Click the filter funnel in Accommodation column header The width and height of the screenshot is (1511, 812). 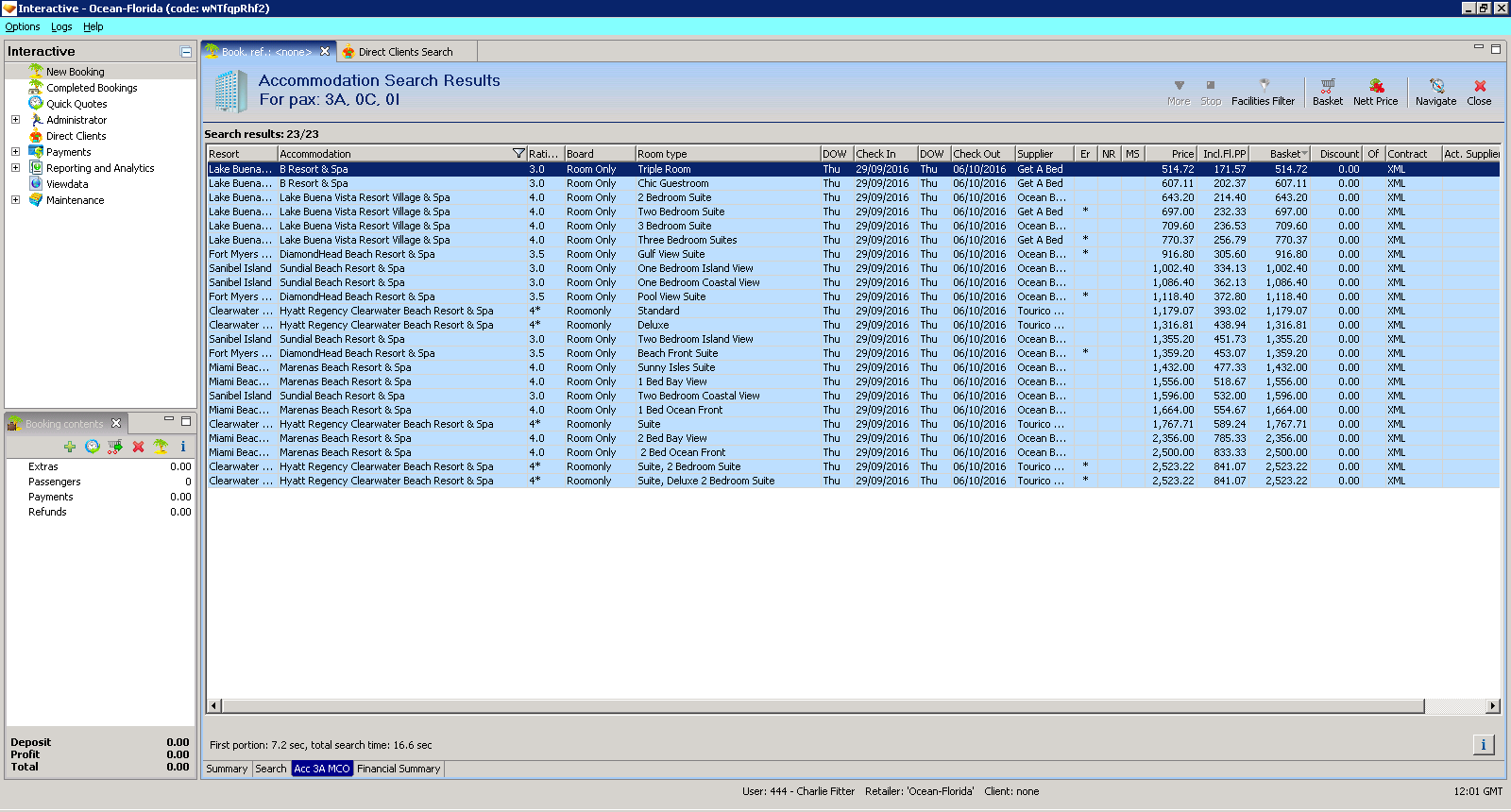coord(518,154)
